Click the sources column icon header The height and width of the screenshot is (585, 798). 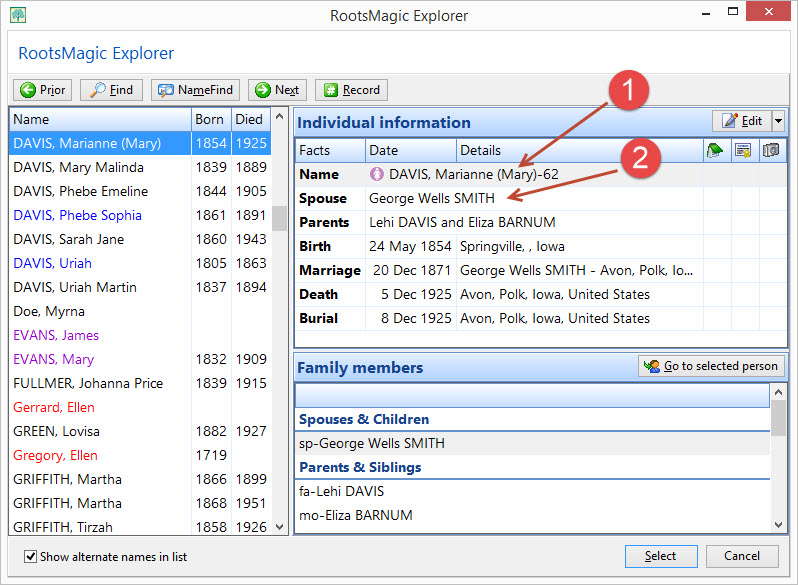click(x=744, y=150)
